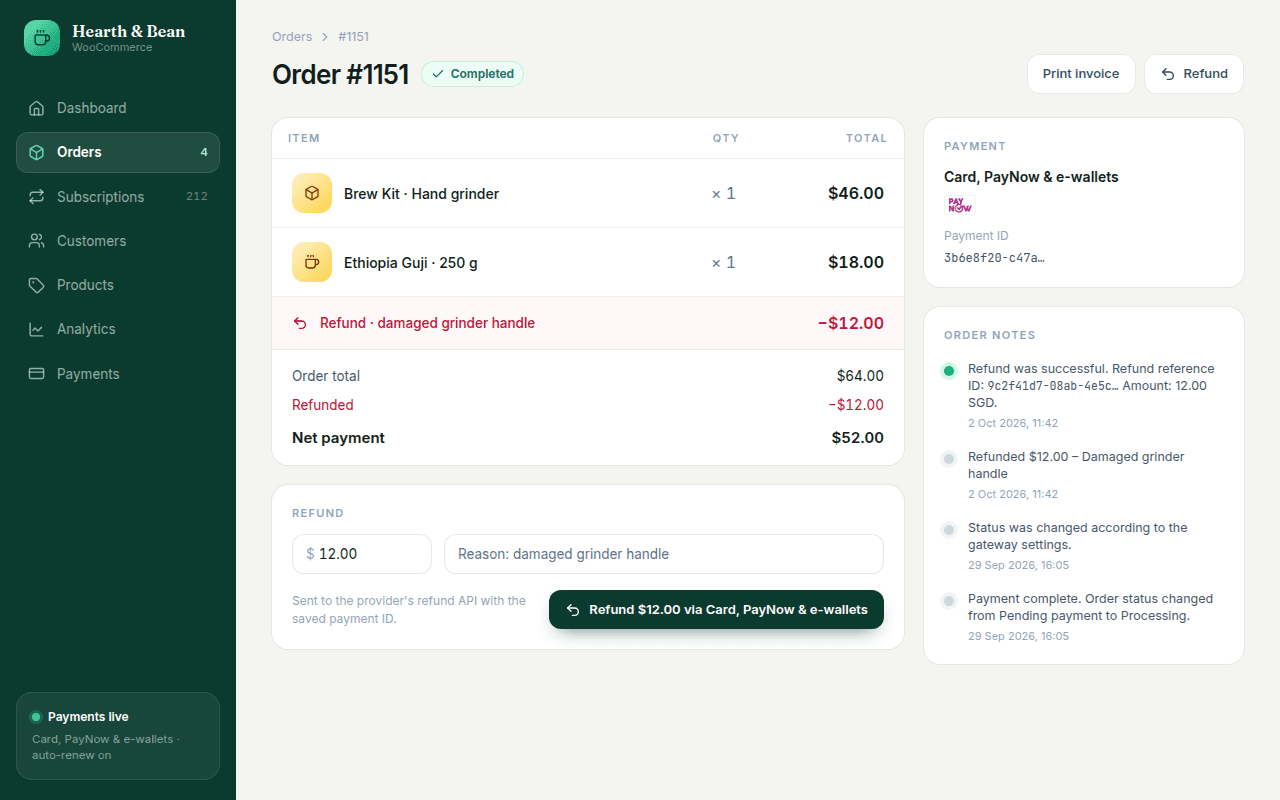Image resolution: width=1280 pixels, height=800 pixels.
Task: Click the Order #1151 page heading
Action: 341,74
